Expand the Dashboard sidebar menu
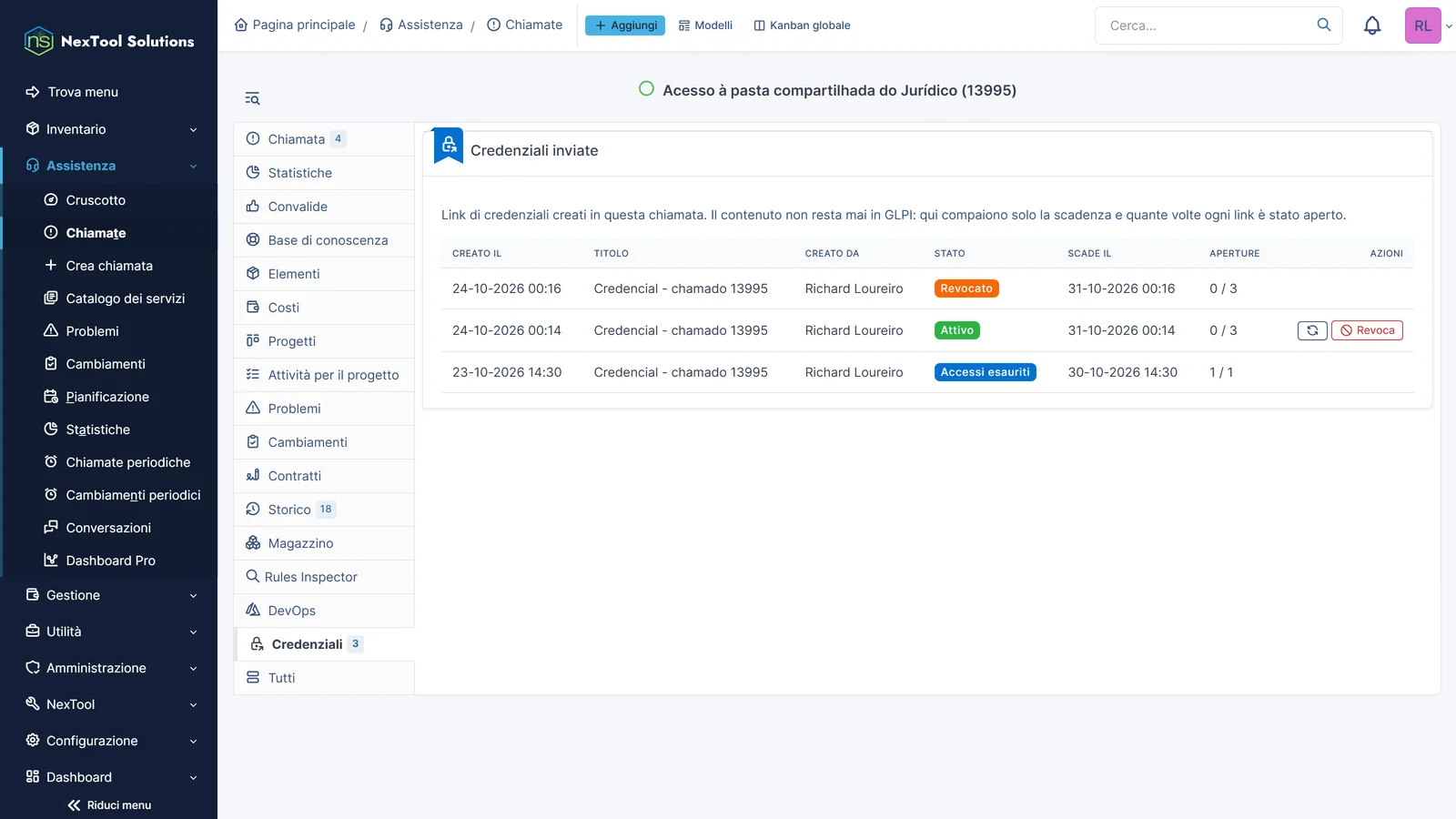Screen dimensions: 1456x819 pos(108,777)
